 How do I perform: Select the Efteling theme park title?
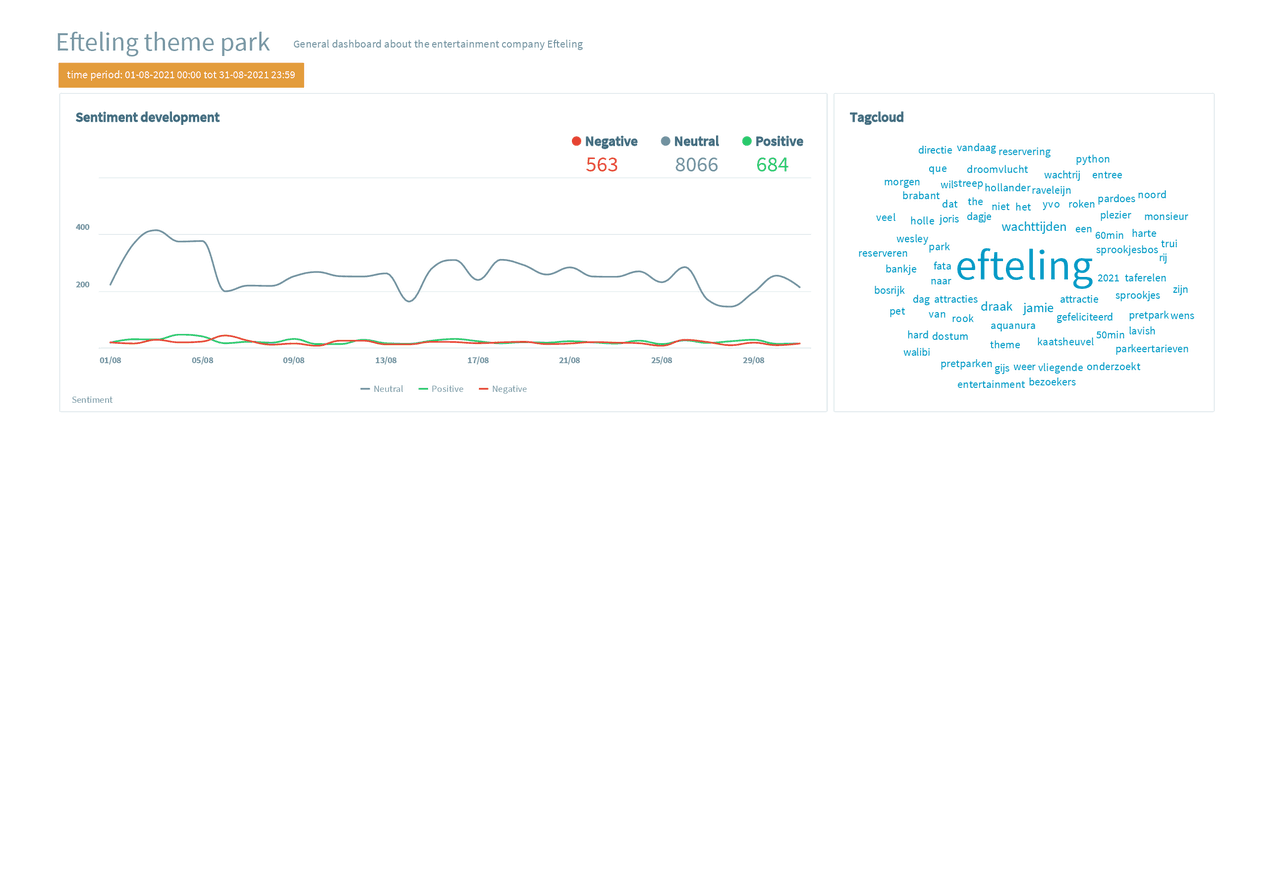(163, 42)
